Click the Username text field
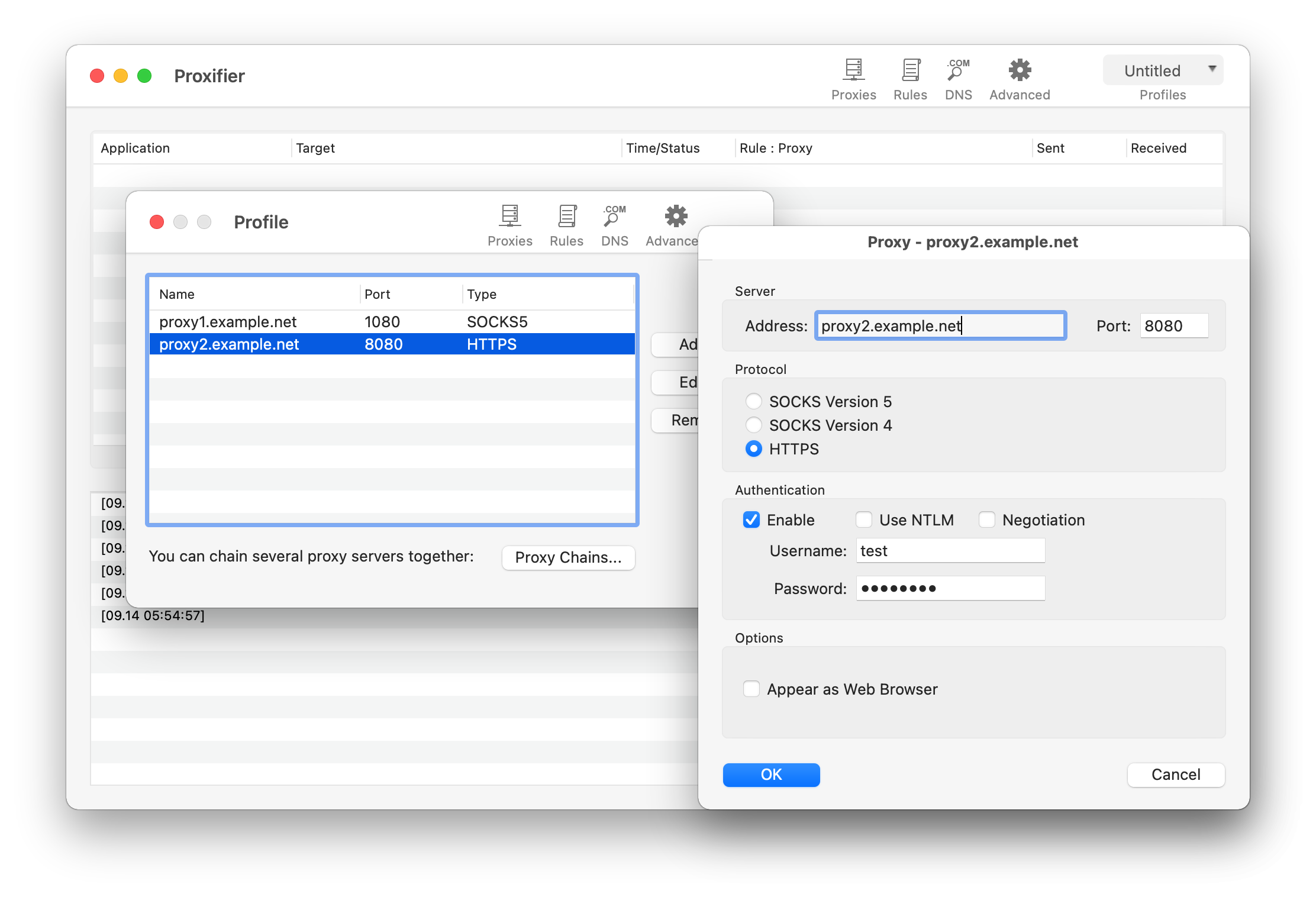This screenshot has height=897, width=1316. pos(950,551)
